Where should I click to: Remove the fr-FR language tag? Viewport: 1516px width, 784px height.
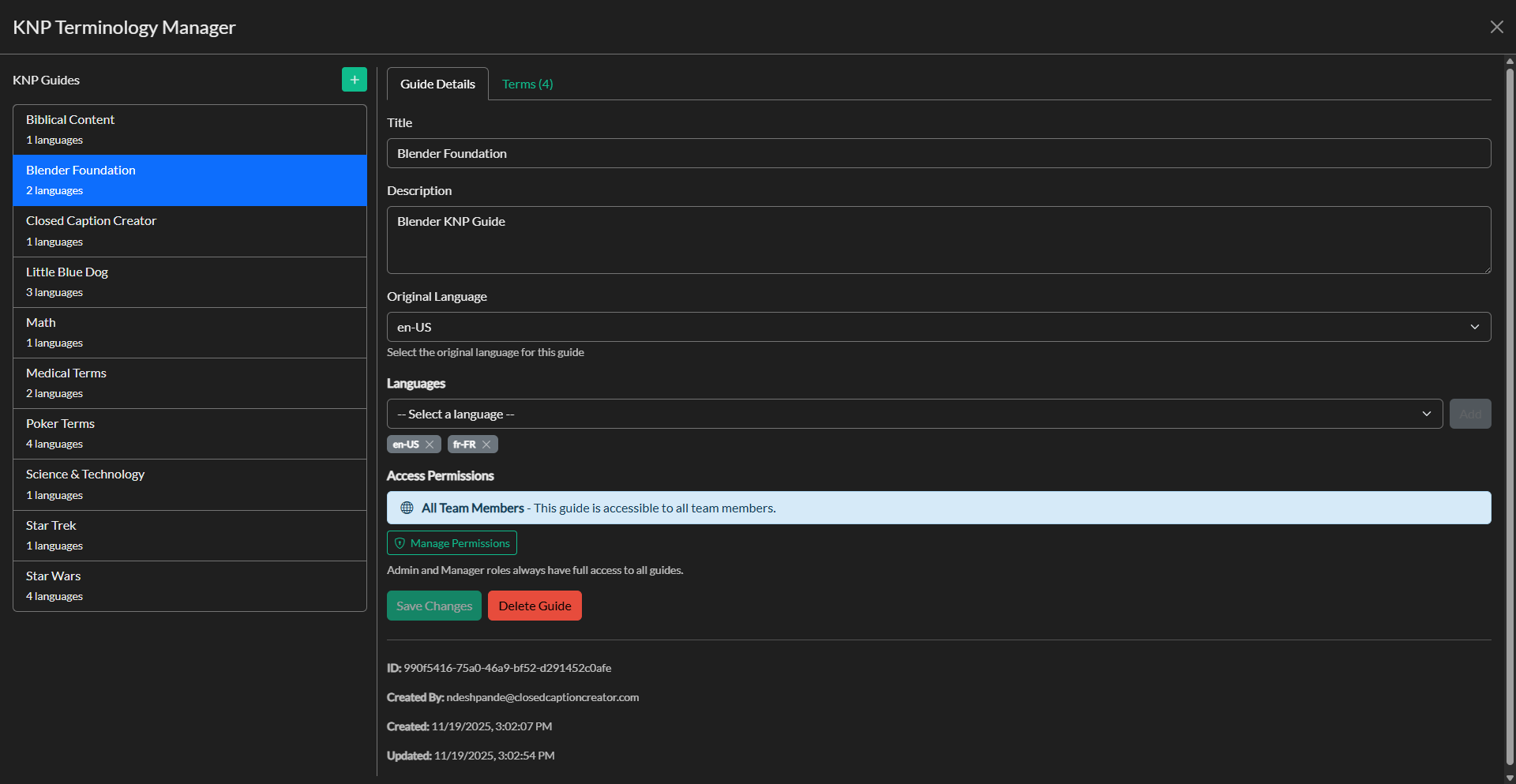pos(486,445)
